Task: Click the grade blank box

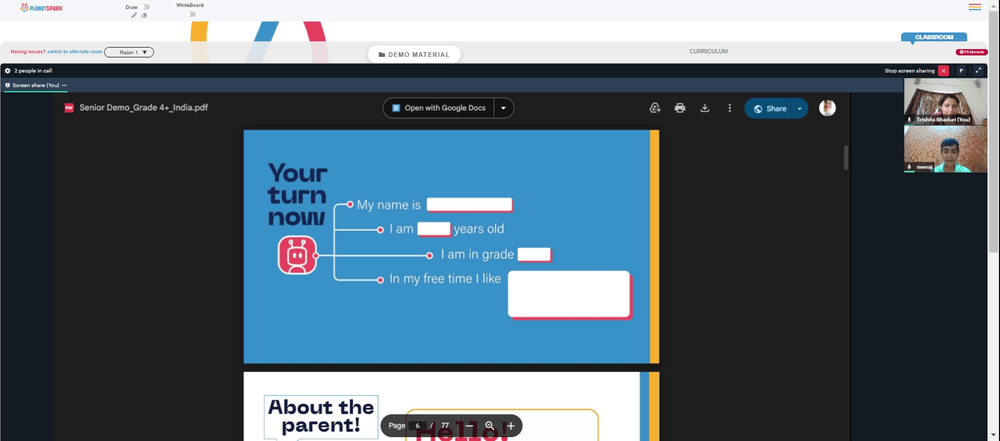Action: pyautogui.click(x=534, y=255)
